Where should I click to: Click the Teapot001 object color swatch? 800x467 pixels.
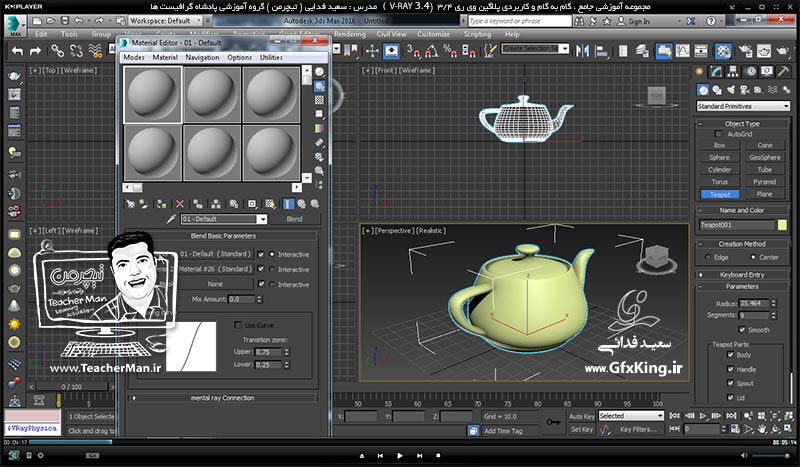click(782, 225)
